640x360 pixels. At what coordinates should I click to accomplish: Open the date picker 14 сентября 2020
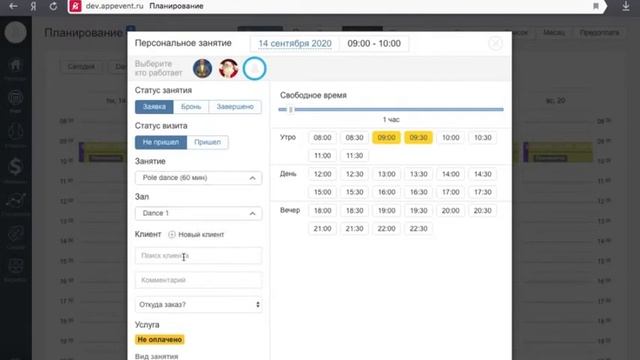[295, 44]
